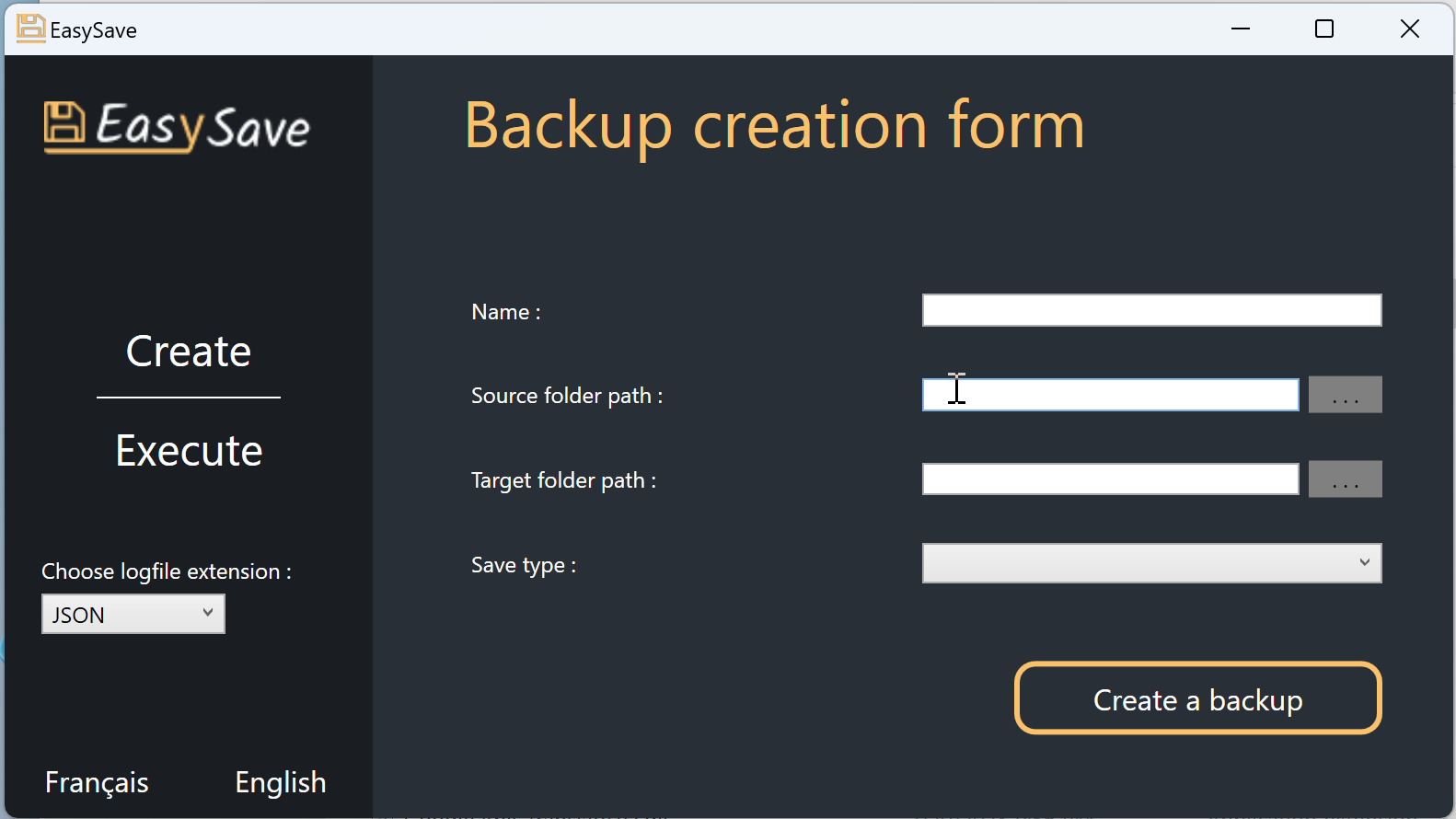Screen dimensions: 1456x819
Task: Click the Choose logfile extension label
Action: (167, 571)
